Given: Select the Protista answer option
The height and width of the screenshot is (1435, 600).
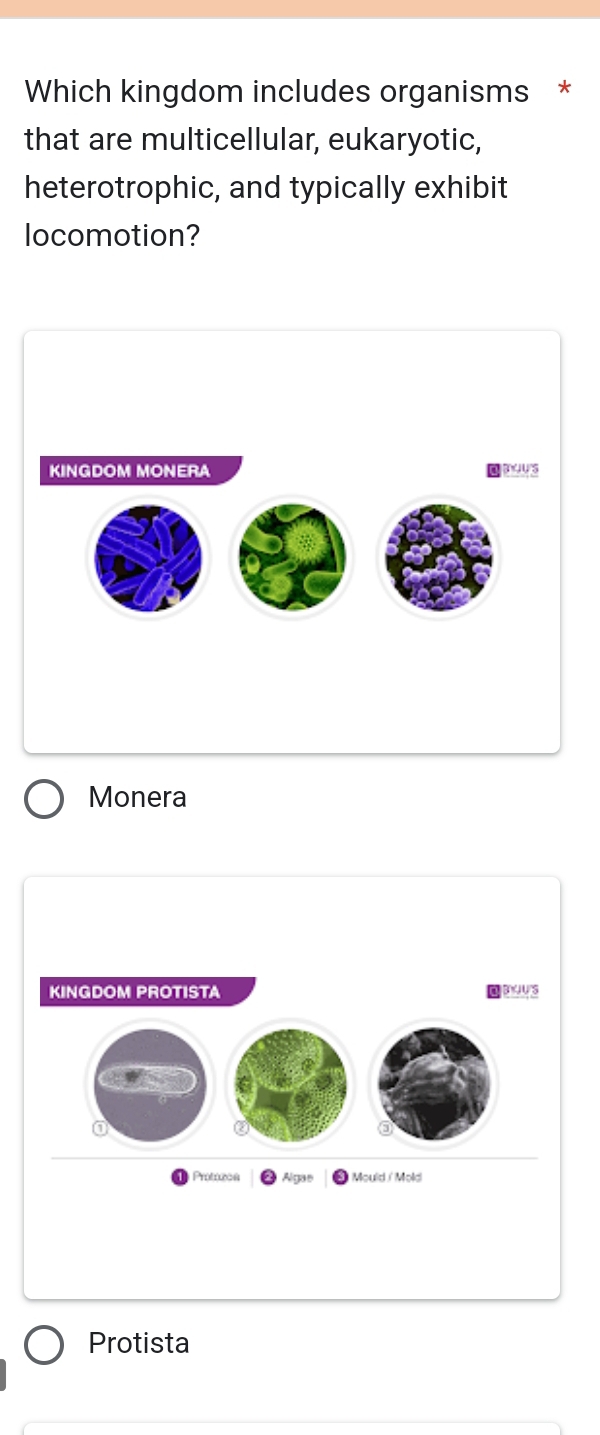Looking at the screenshot, I should [x=44, y=1344].
